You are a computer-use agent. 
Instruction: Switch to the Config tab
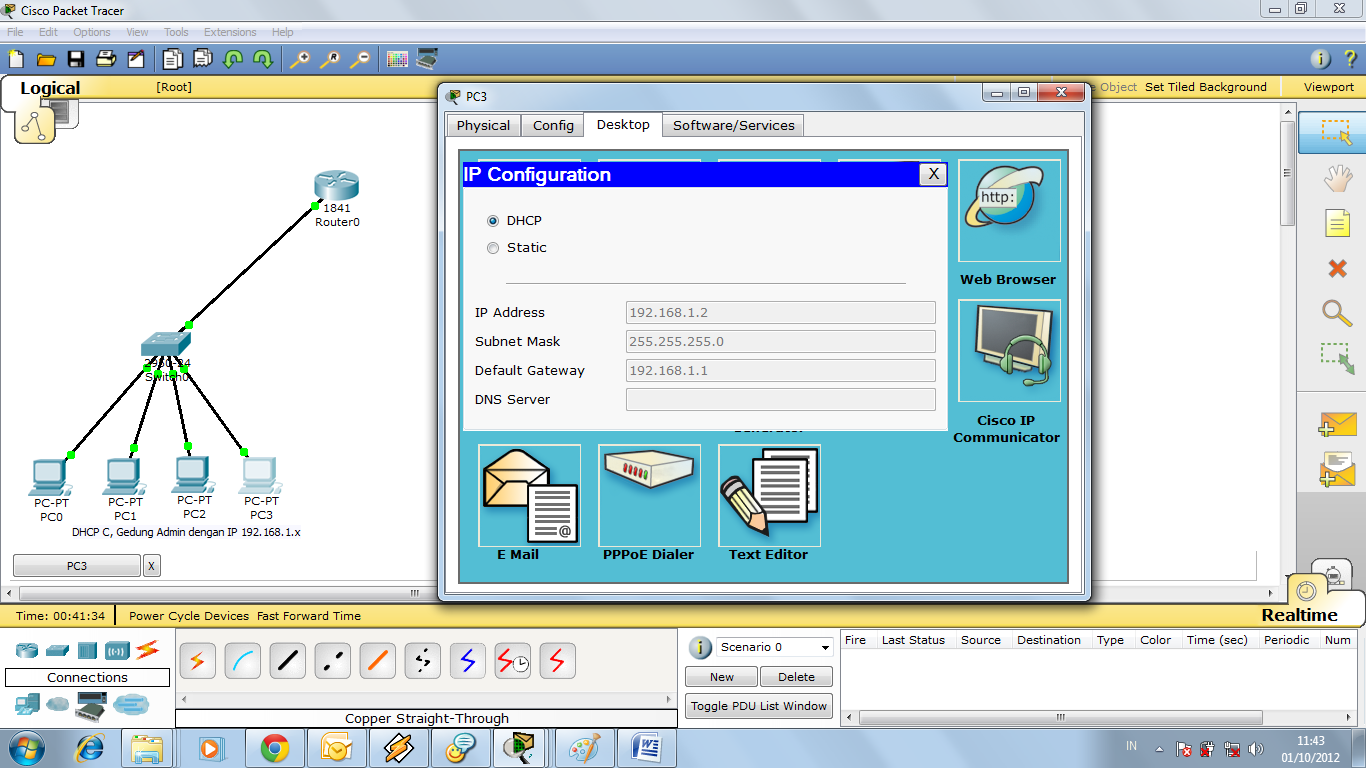click(553, 125)
